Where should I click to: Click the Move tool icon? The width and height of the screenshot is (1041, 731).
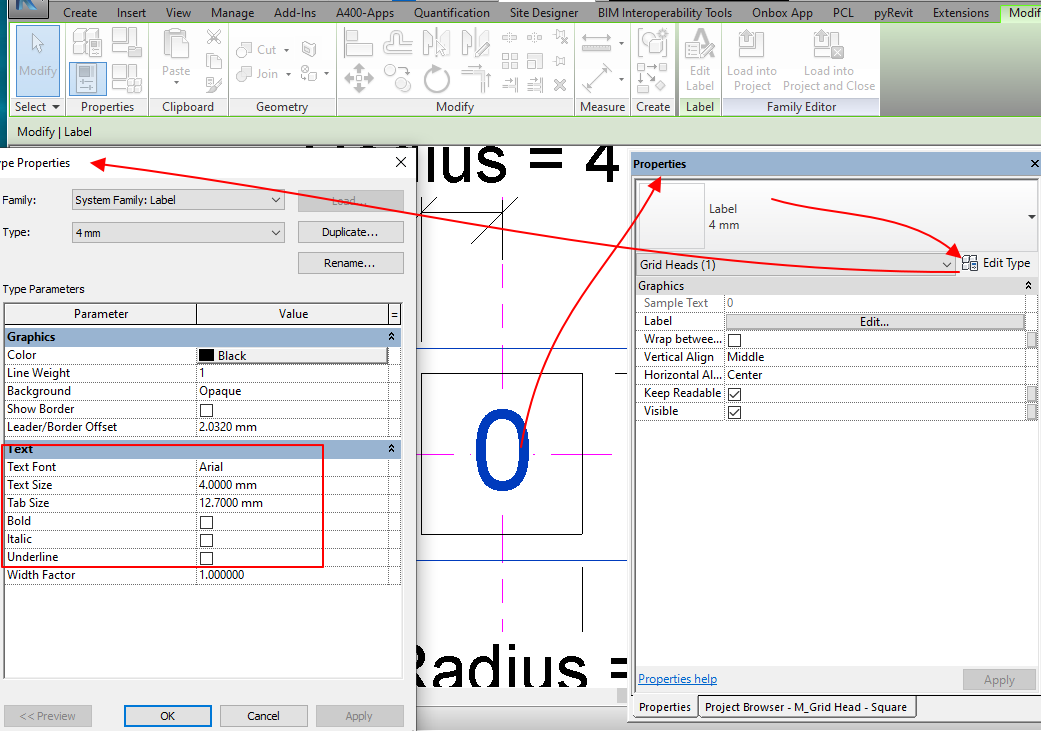pyautogui.click(x=359, y=78)
